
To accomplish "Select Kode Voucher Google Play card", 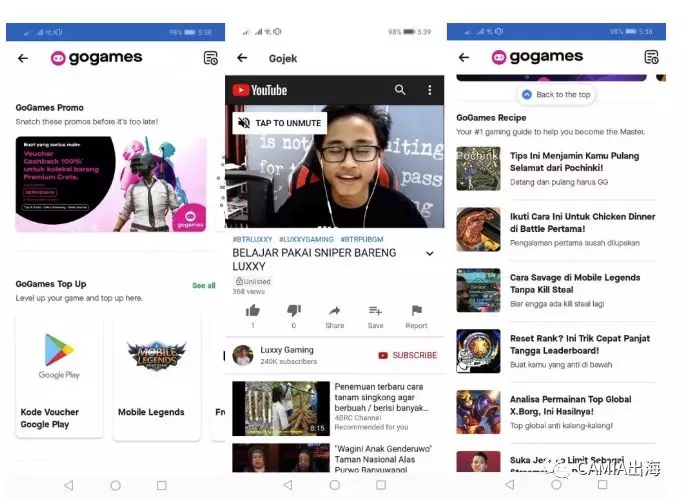I will pyautogui.click(x=60, y=376).
